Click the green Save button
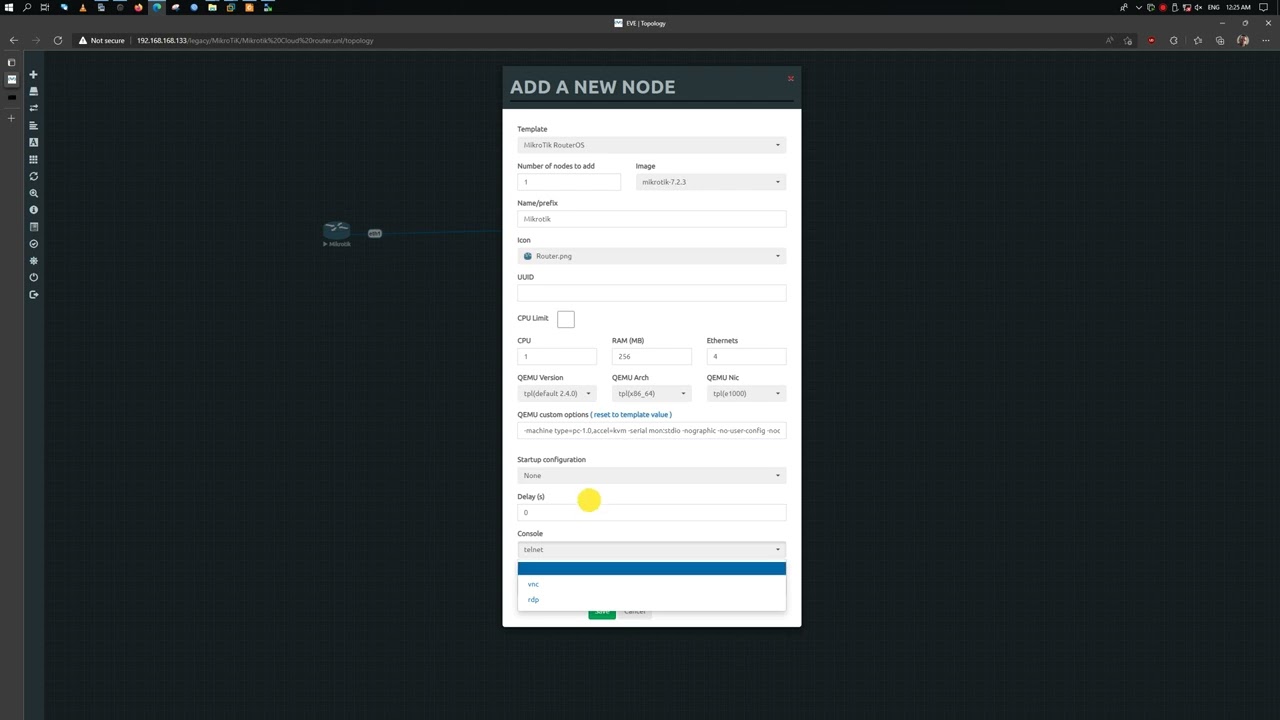The image size is (1280, 720). [x=602, y=612]
